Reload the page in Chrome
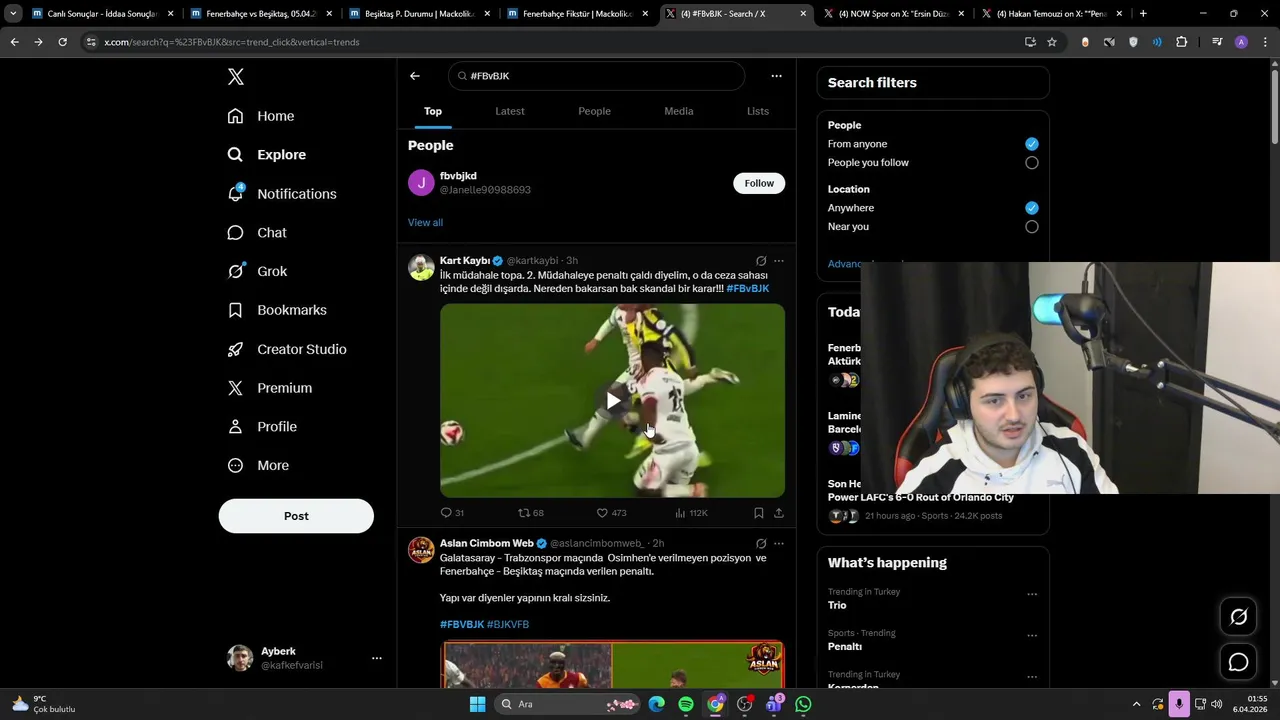Screen dimensions: 1280x720 tap(62, 42)
